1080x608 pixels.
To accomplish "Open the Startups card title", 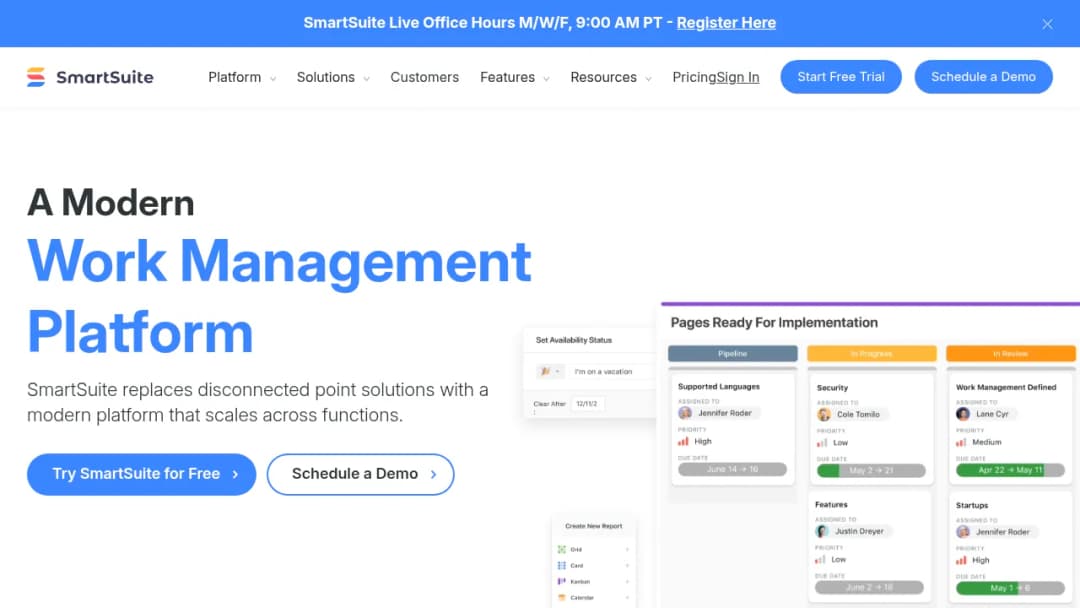I will tap(972, 505).
